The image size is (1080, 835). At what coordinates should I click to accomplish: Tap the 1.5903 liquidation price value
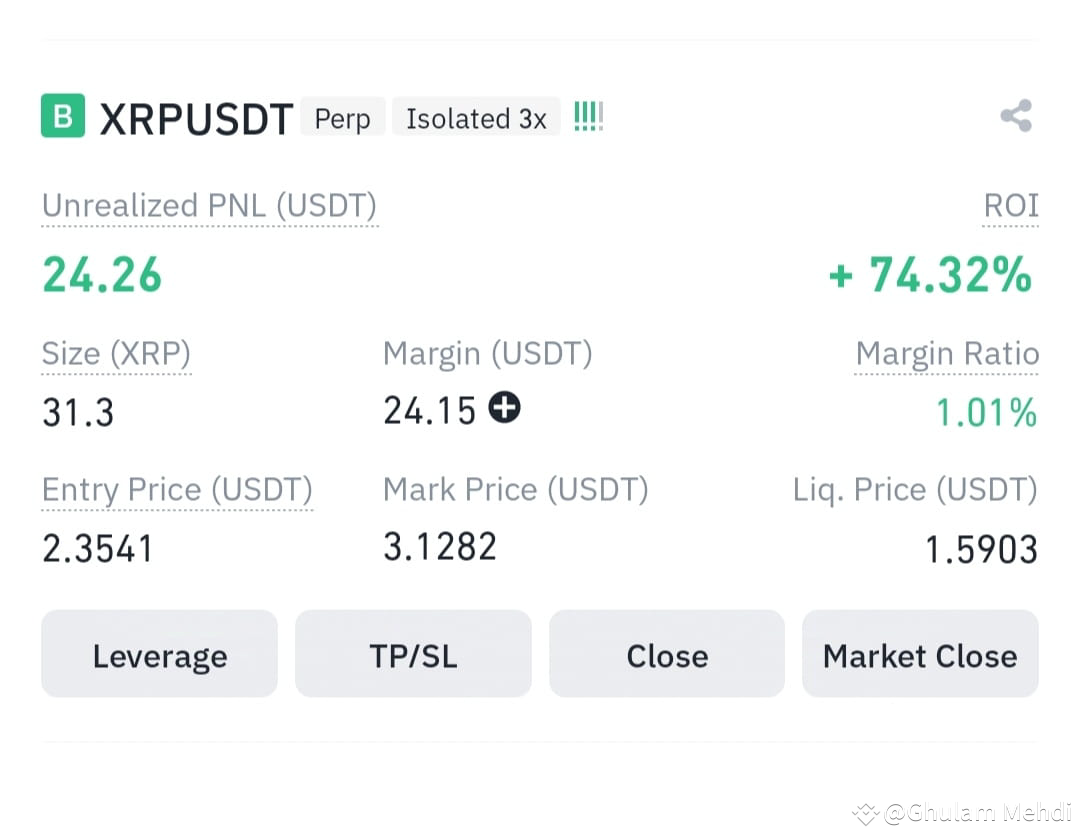981,549
